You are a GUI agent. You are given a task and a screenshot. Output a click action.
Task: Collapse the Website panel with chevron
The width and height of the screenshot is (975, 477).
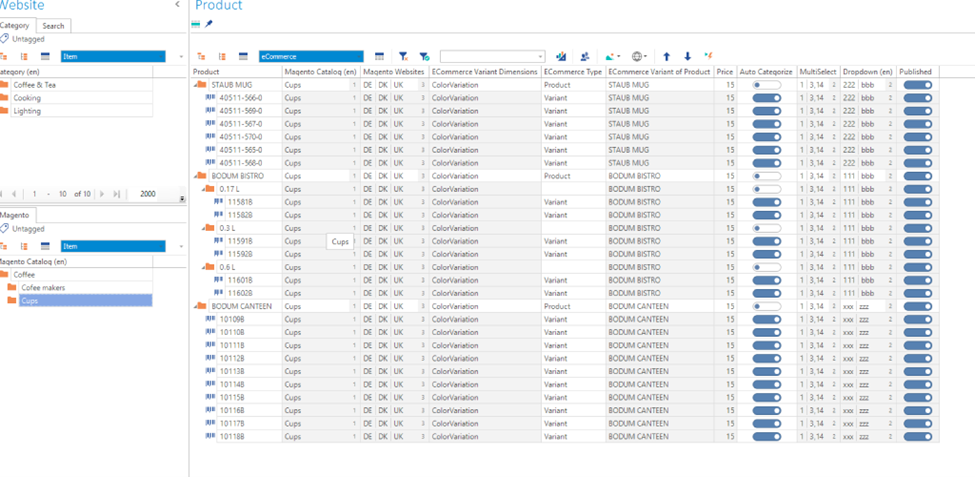pyautogui.click(x=177, y=4)
